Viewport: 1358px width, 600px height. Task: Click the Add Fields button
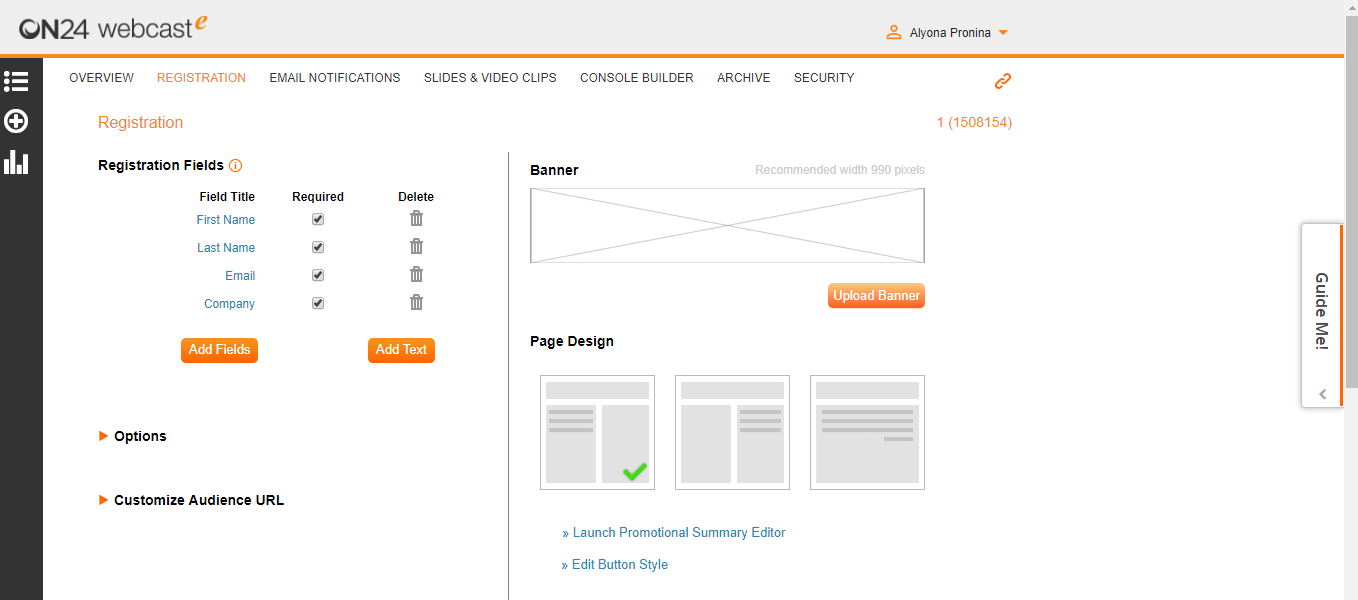(219, 350)
